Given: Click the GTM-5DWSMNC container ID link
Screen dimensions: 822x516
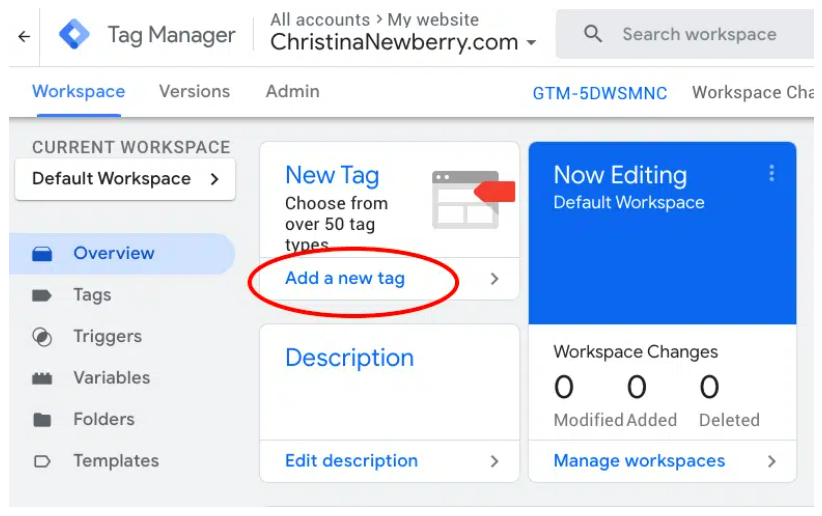Looking at the screenshot, I should point(600,93).
